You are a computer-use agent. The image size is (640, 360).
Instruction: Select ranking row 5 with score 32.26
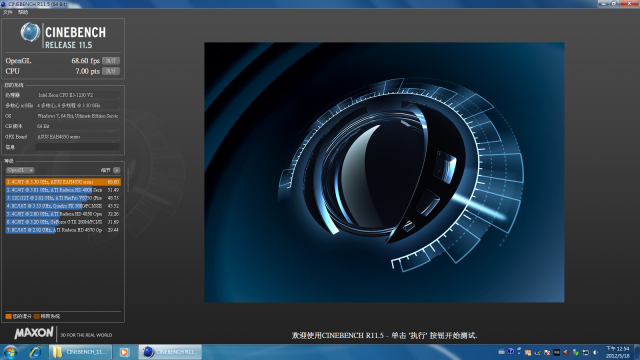63,214
